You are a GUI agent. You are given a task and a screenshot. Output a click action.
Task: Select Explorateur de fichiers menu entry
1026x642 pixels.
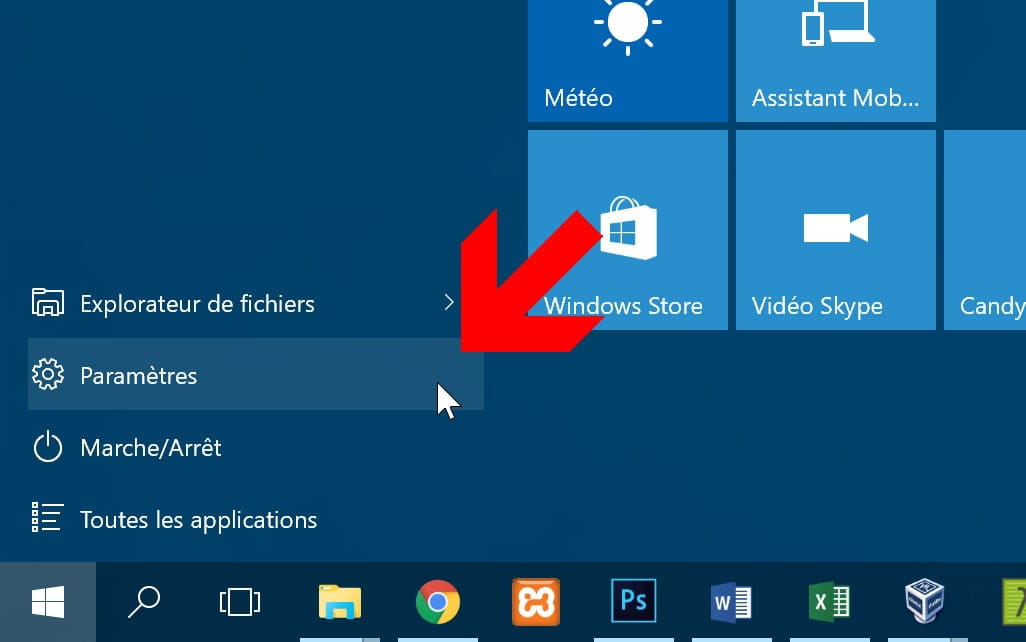click(x=256, y=303)
